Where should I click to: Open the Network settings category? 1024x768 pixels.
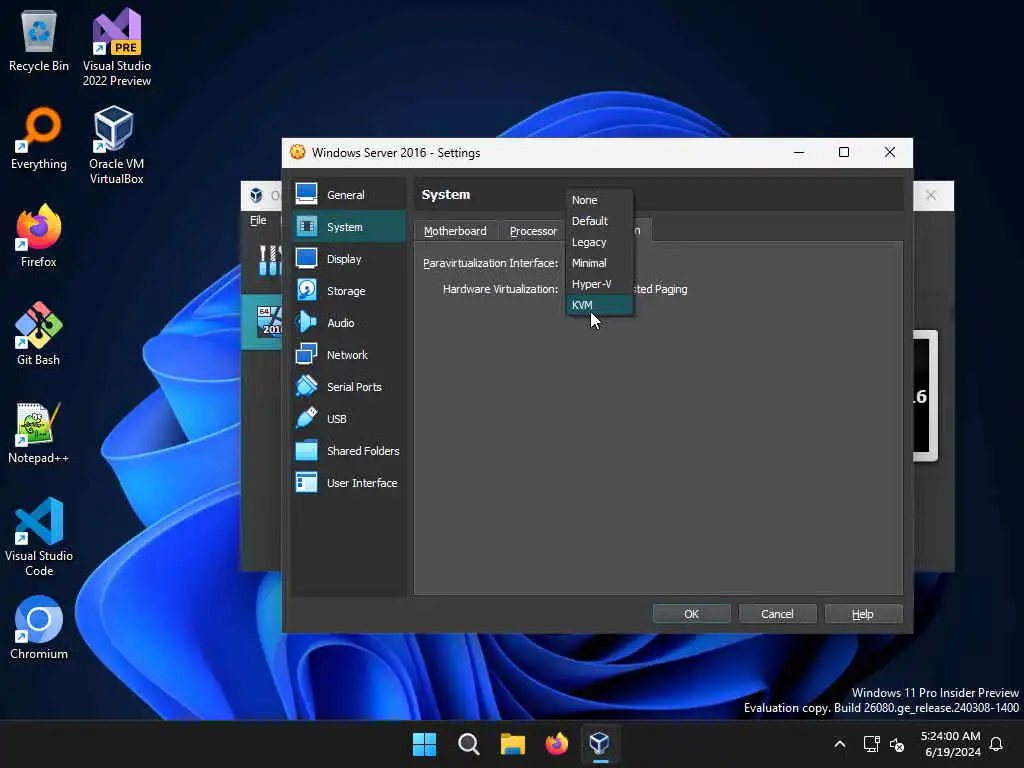(349, 355)
